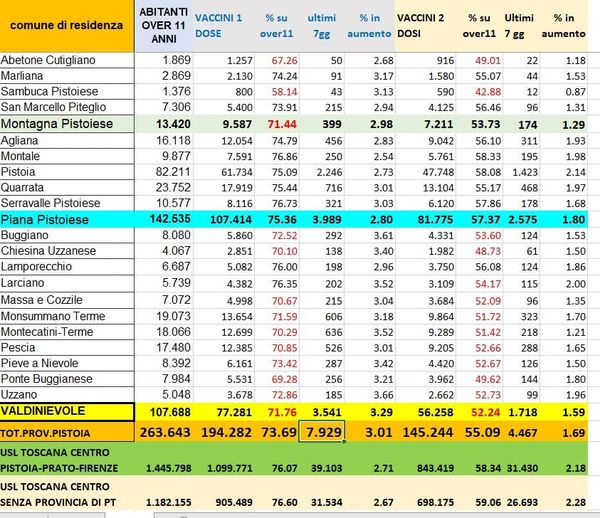Select the 'Marliana' row label
Viewport: 600px width, 518px height.
tap(67, 76)
